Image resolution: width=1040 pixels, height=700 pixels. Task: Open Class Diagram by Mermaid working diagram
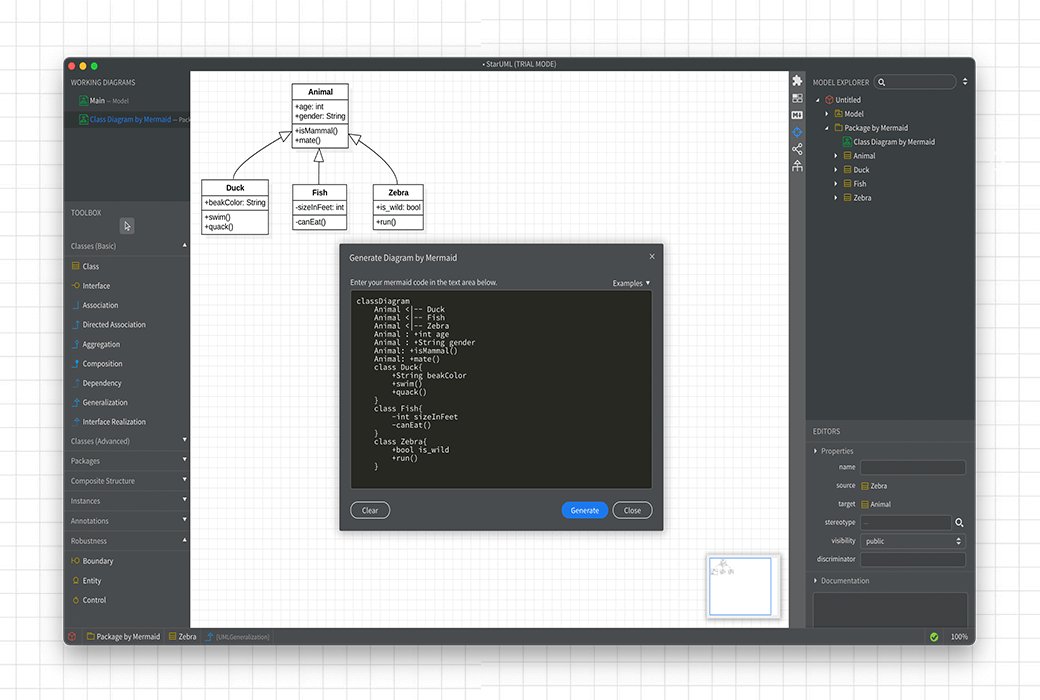[x=129, y=119]
